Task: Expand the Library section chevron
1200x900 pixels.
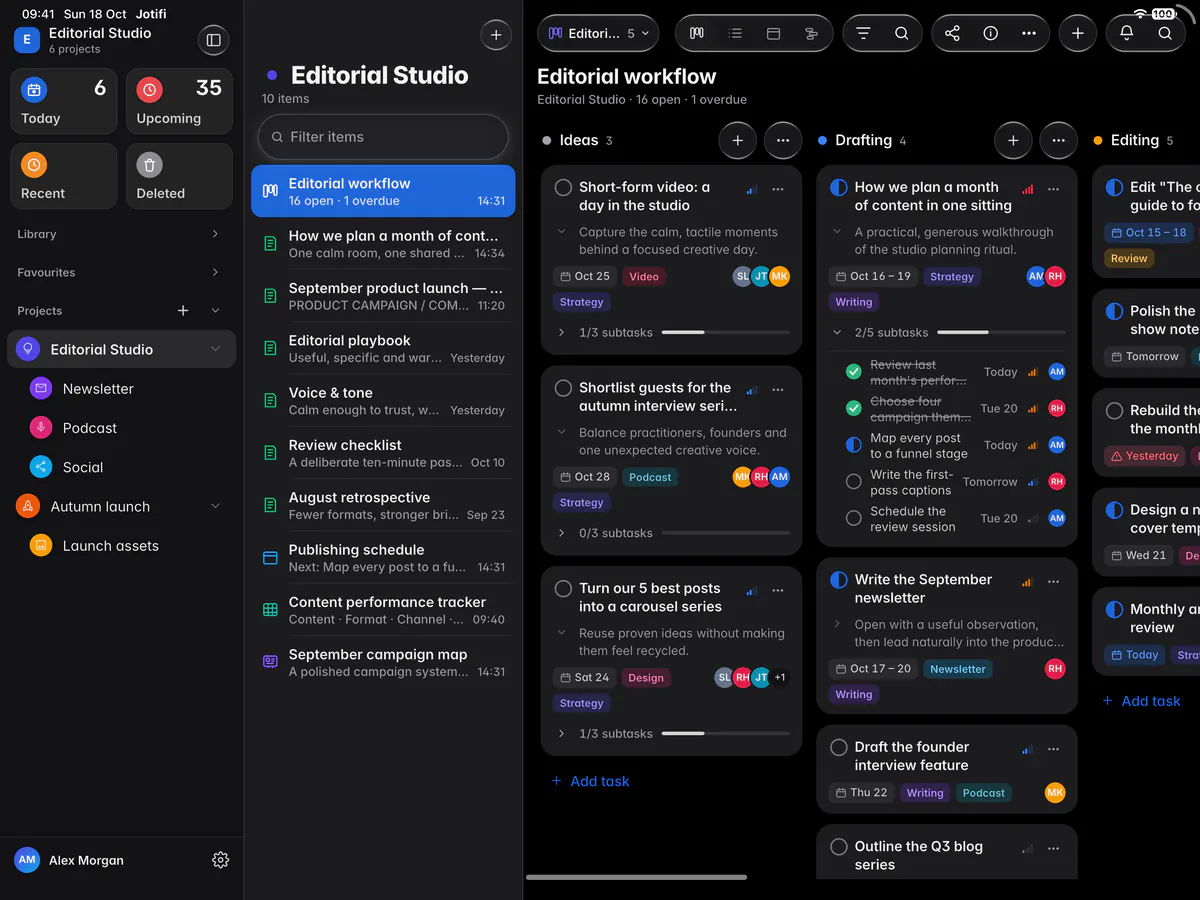Action: (215, 234)
